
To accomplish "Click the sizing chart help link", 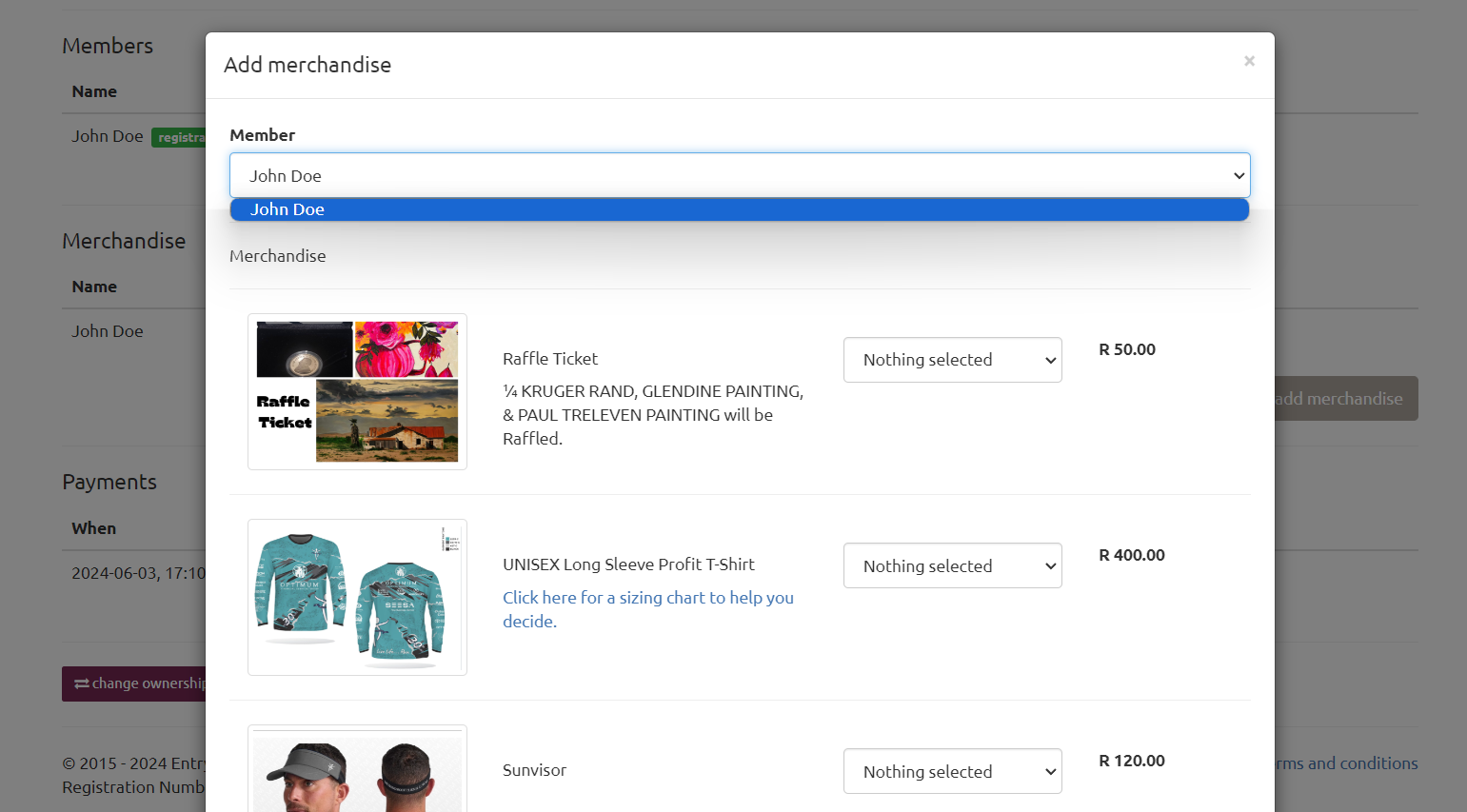I will click(x=648, y=609).
